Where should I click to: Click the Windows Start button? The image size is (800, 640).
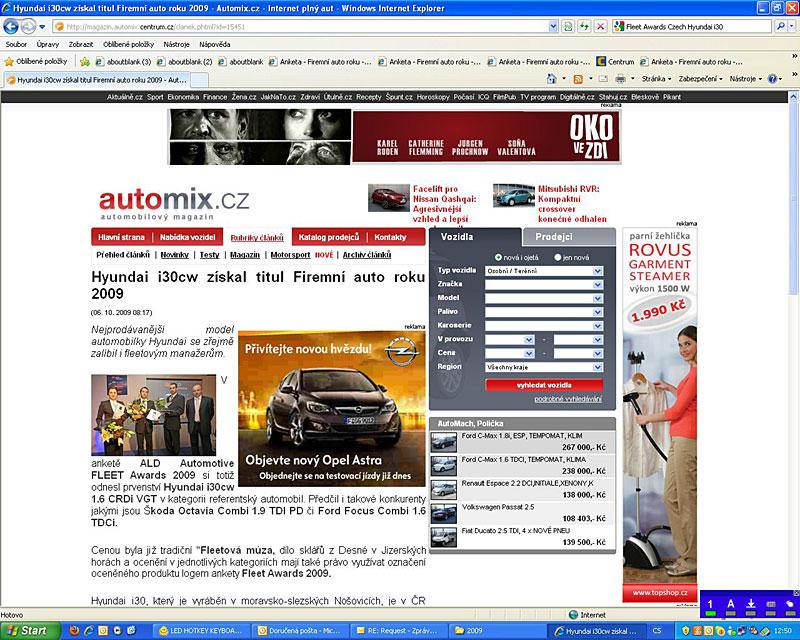(30, 631)
